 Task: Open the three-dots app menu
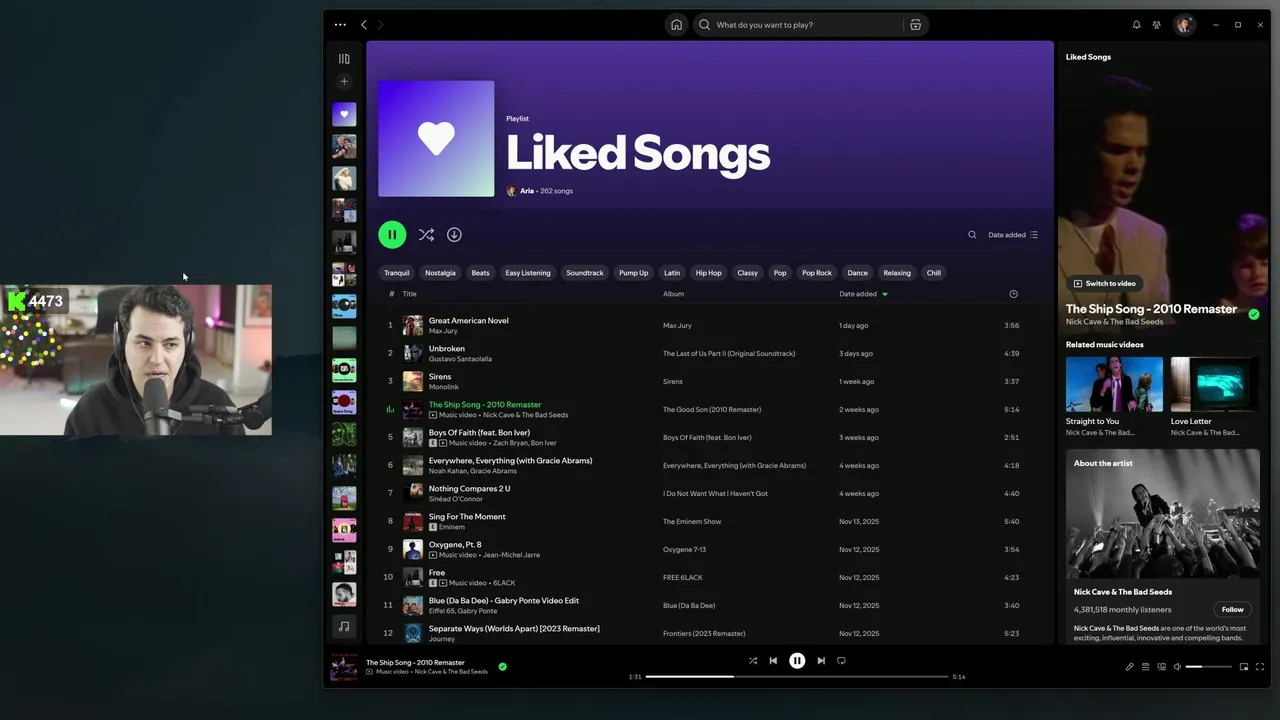click(x=340, y=25)
